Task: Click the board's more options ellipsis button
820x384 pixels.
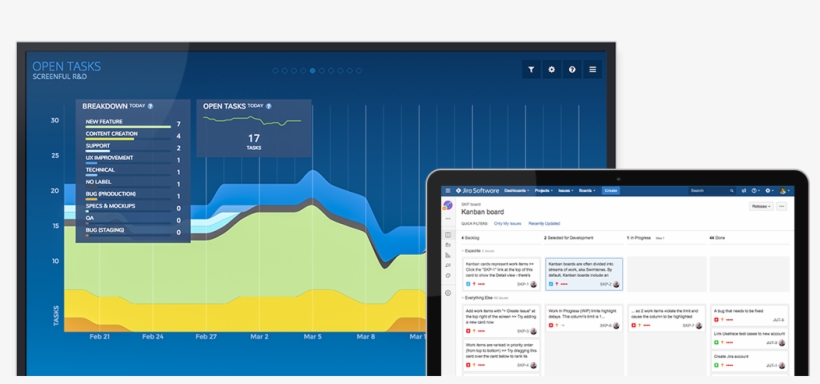Action: coord(782,206)
